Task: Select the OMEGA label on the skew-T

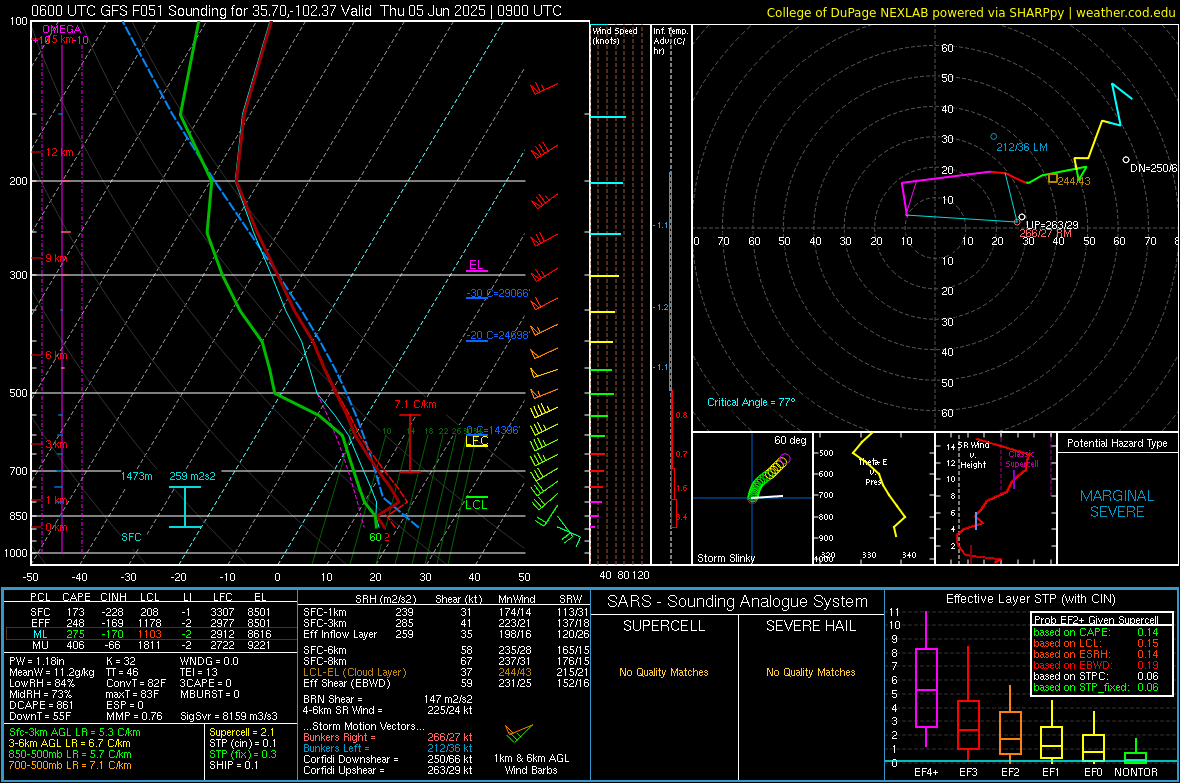Action: [62, 29]
